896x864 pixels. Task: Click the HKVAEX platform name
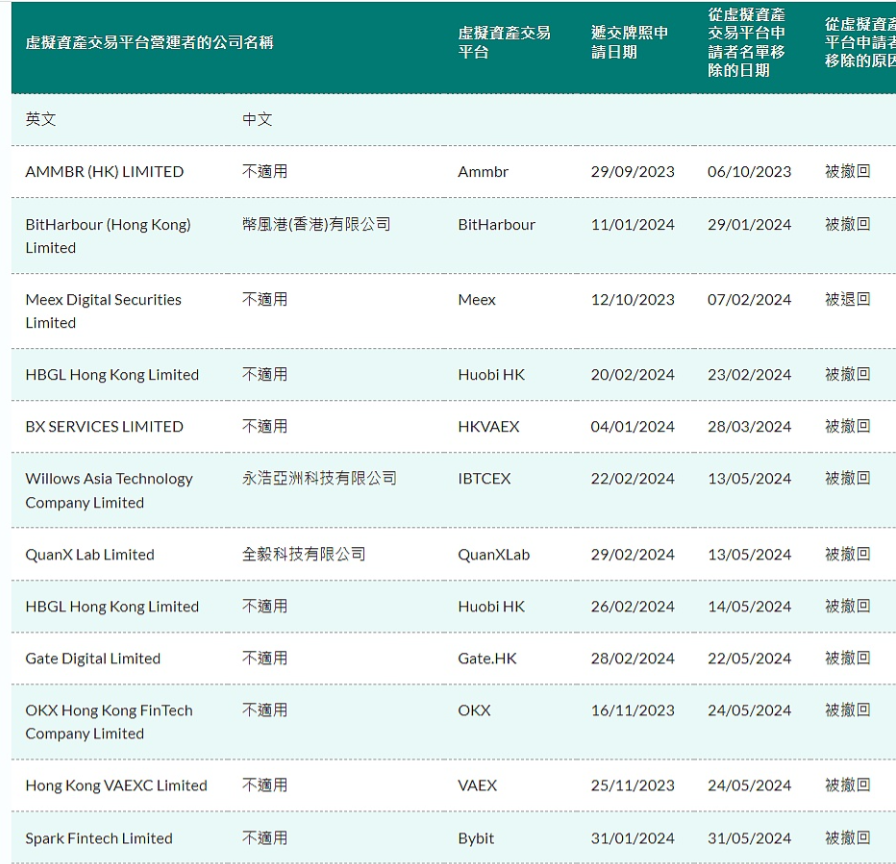pyautogui.click(x=488, y=427)
